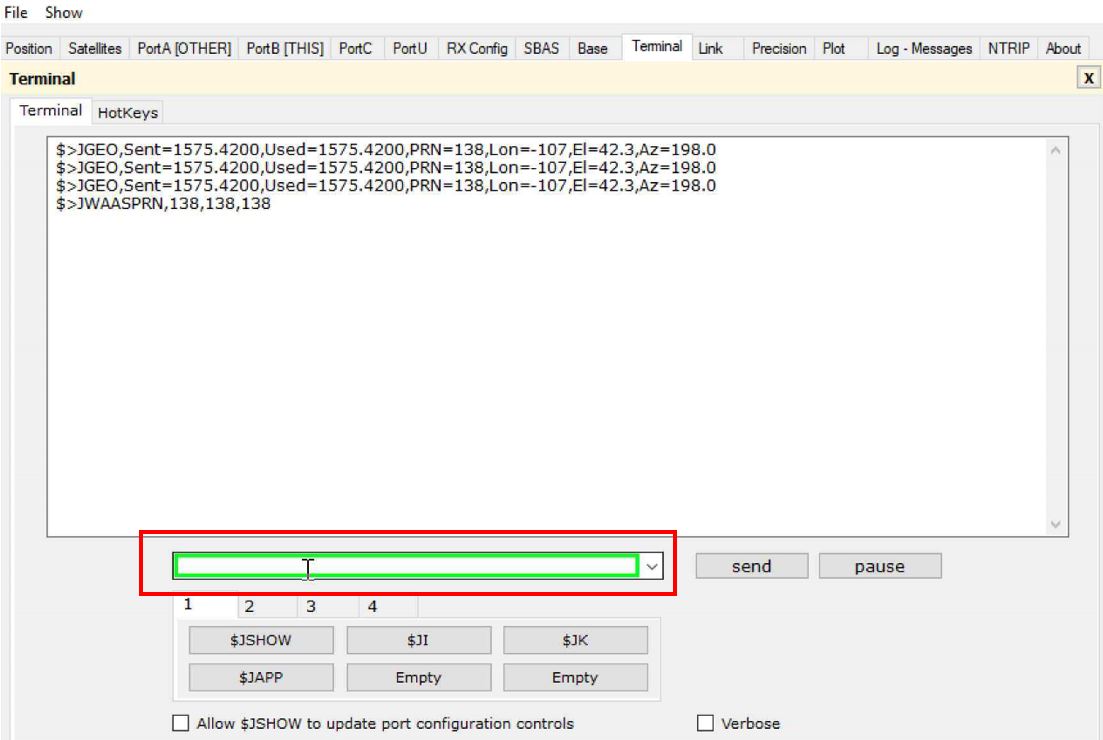Image resolution: width=1103 pixels, height=740 pixels.
Task: Open the SBAS tab
Action: click(x=542, y=49)
